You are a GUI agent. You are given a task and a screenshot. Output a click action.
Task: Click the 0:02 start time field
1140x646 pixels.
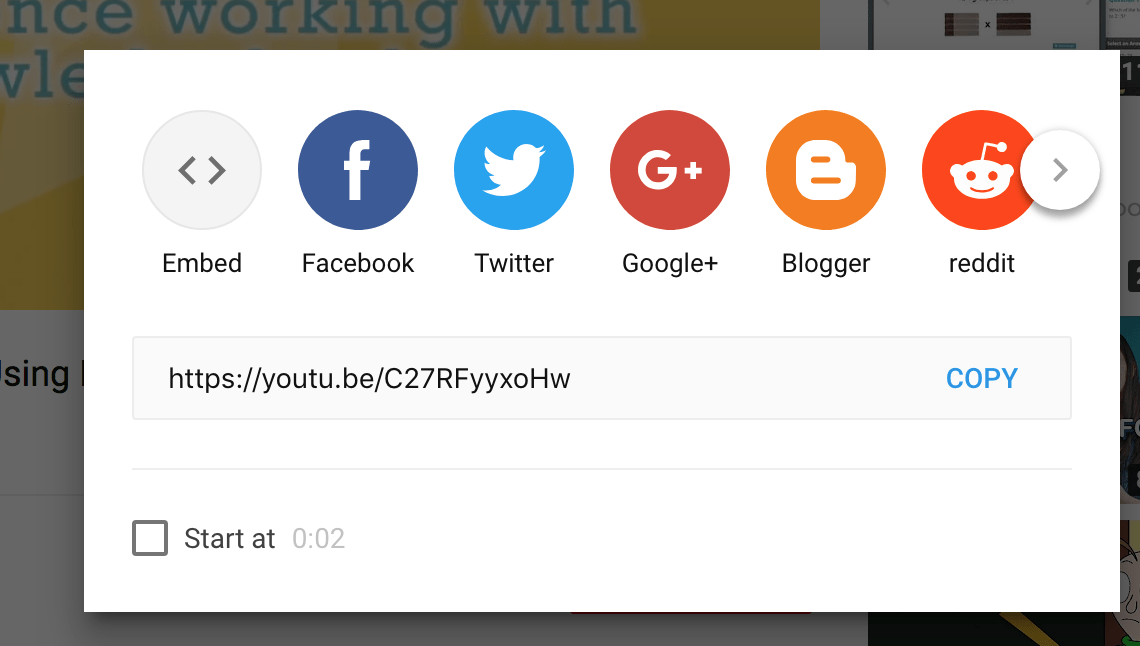pyautogui.click(x=318, y=538)
